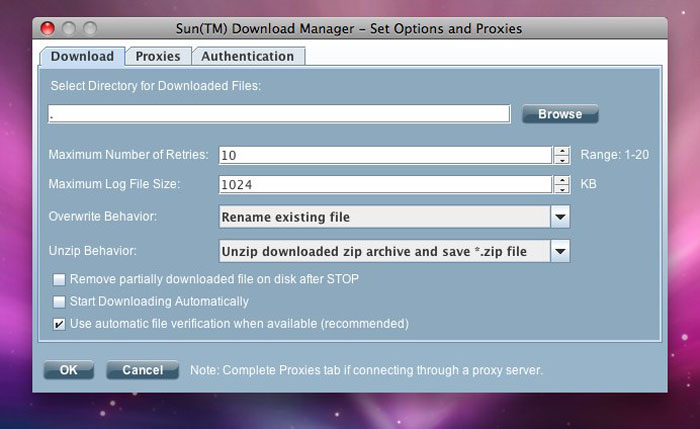Click the download directory text field
The height and width of the screenshot is (429, 700).
(279, 114)
